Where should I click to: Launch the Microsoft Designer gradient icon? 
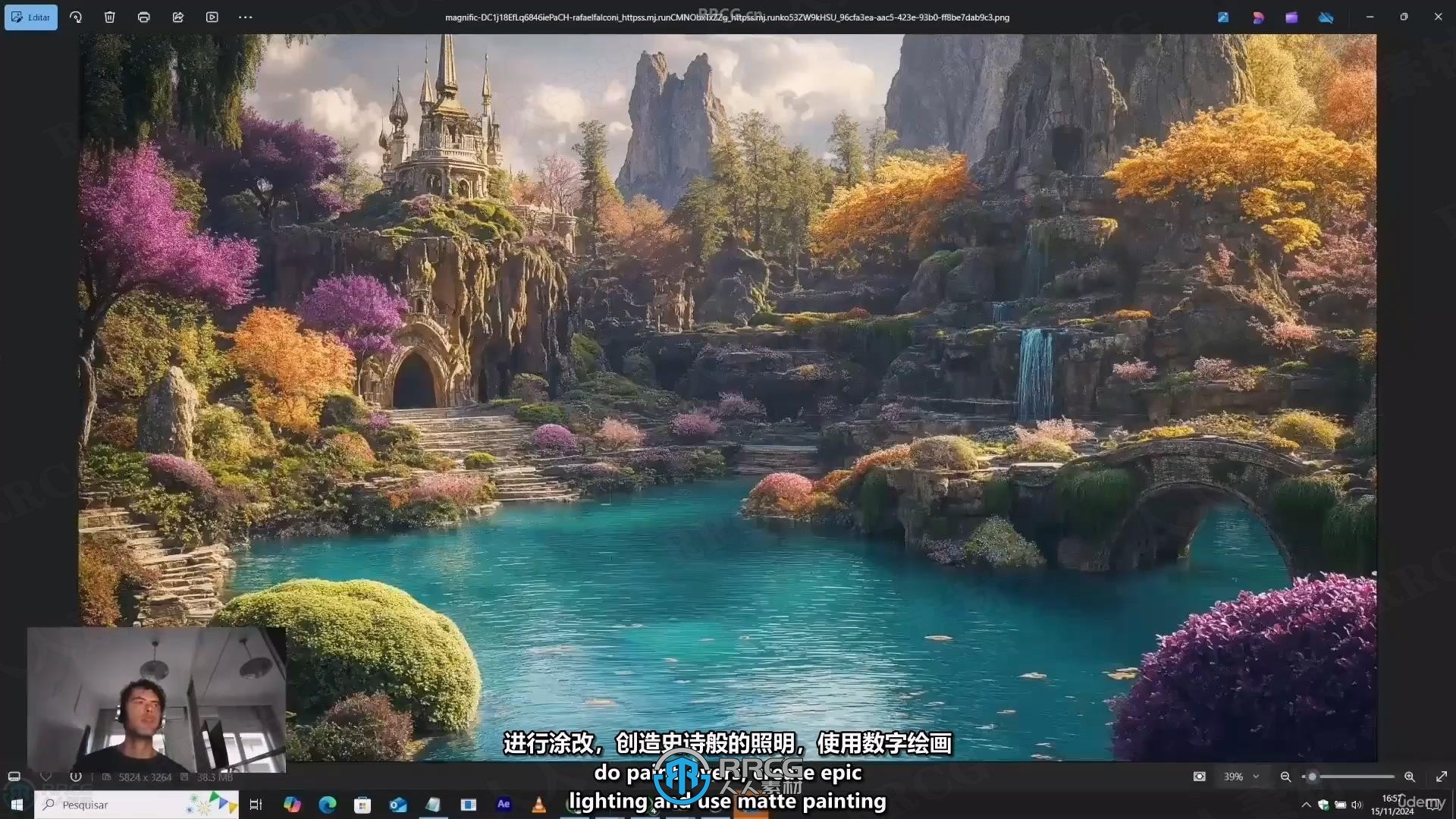pos(1258,17)
